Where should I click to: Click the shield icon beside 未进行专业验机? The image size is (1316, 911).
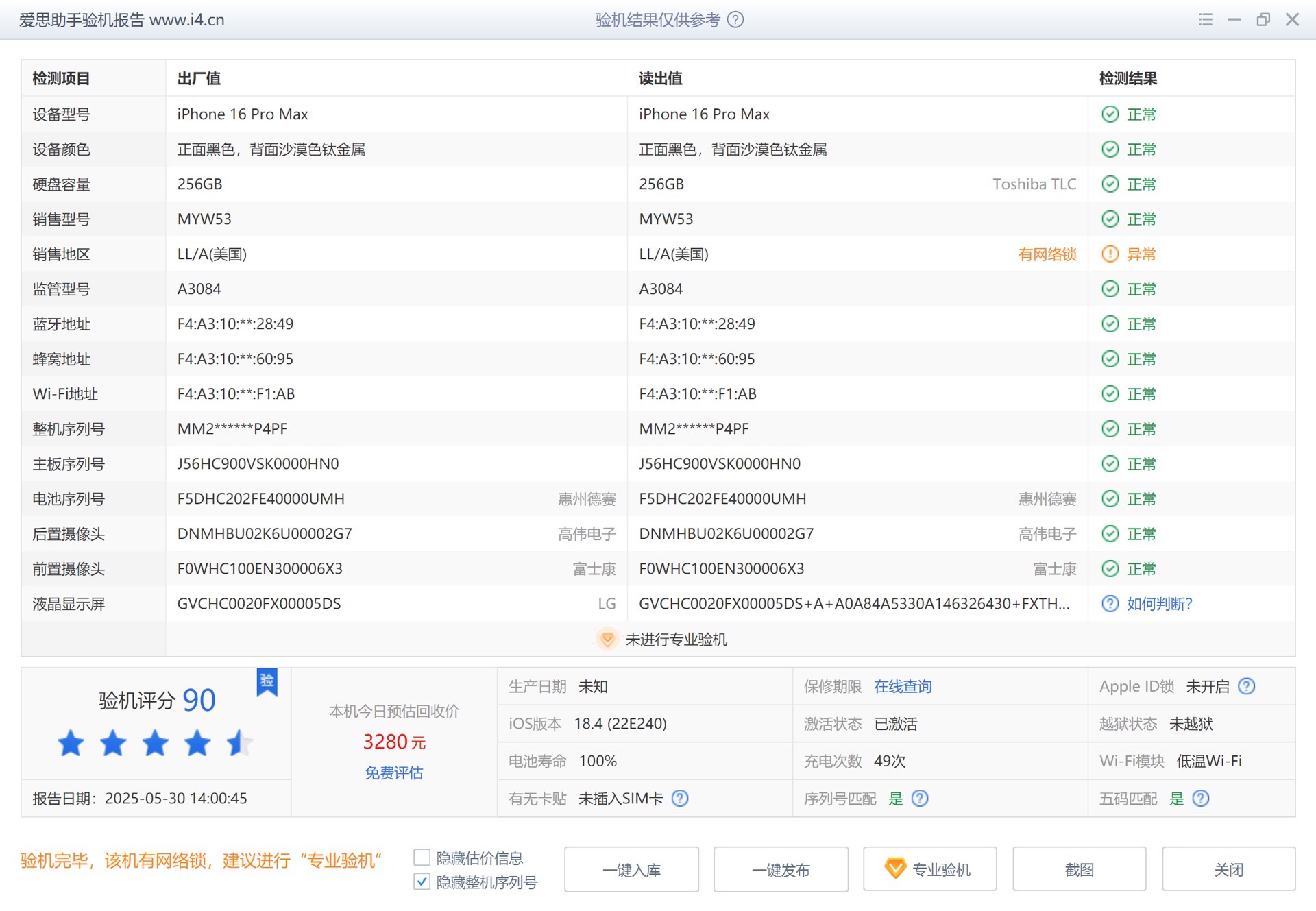tap(607, 639)
